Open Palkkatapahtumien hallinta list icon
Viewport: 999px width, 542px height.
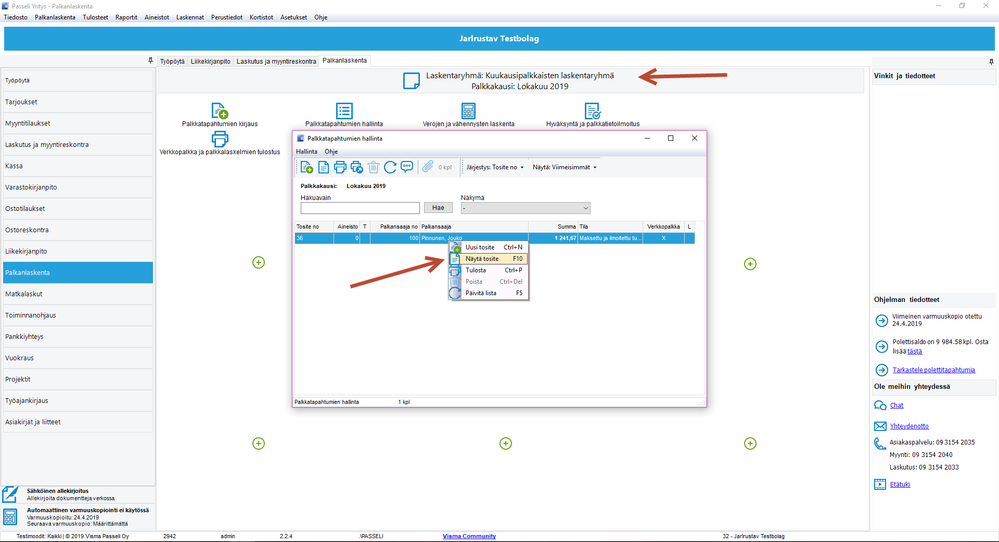[344, 111]
